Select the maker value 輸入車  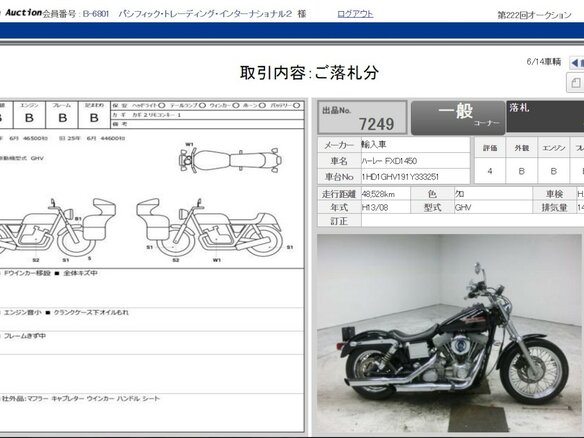tap(374, 145)
